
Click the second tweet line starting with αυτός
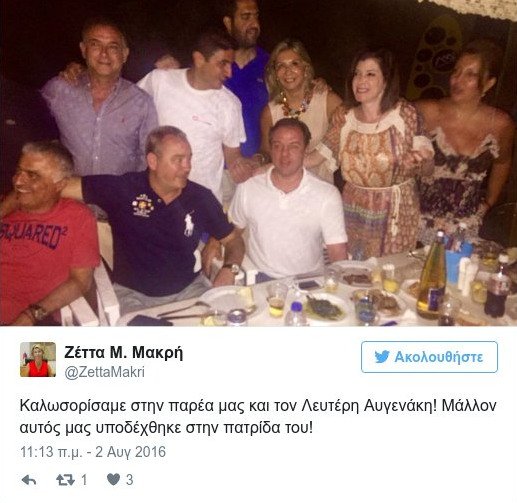coord(167,428)
